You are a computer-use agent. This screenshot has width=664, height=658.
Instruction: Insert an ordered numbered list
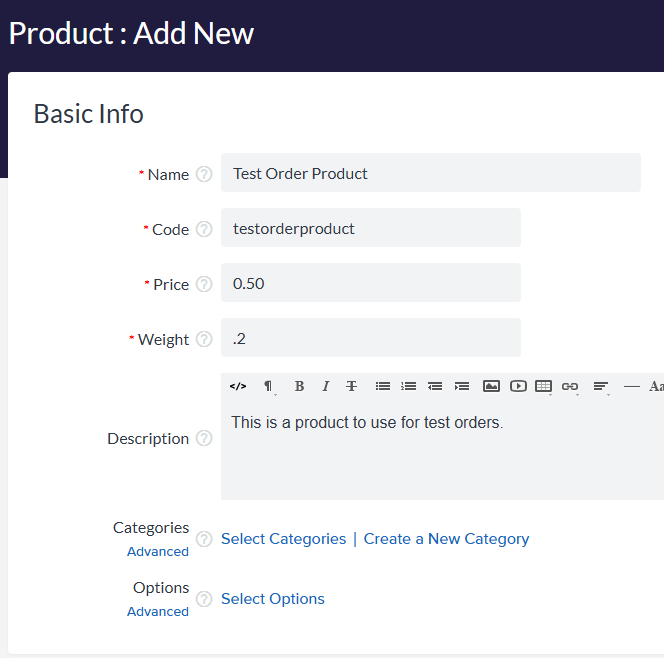pyautogui.click(x=409, y=386)
